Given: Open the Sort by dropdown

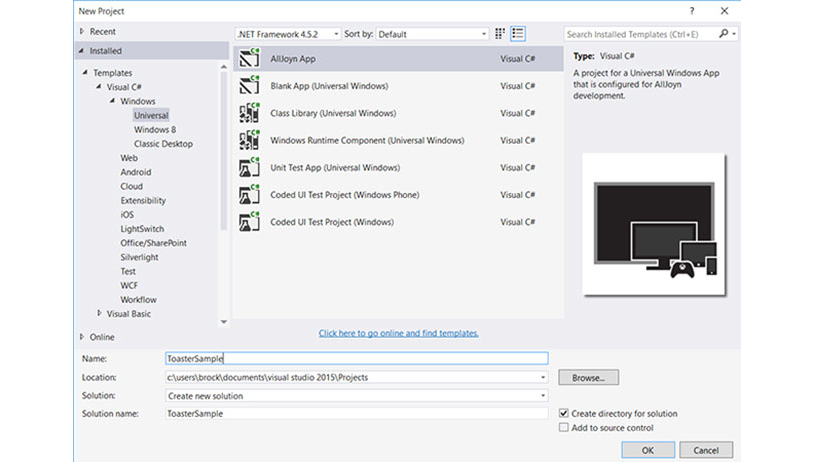Looking at the screenshot, I should click(432, 34).
